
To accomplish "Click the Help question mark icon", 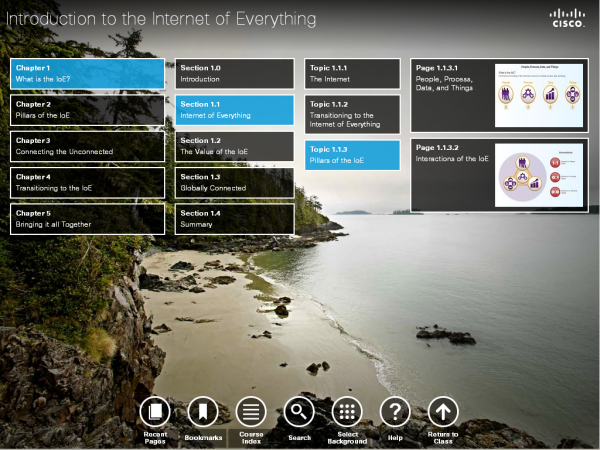I will [x=395, y=410].
